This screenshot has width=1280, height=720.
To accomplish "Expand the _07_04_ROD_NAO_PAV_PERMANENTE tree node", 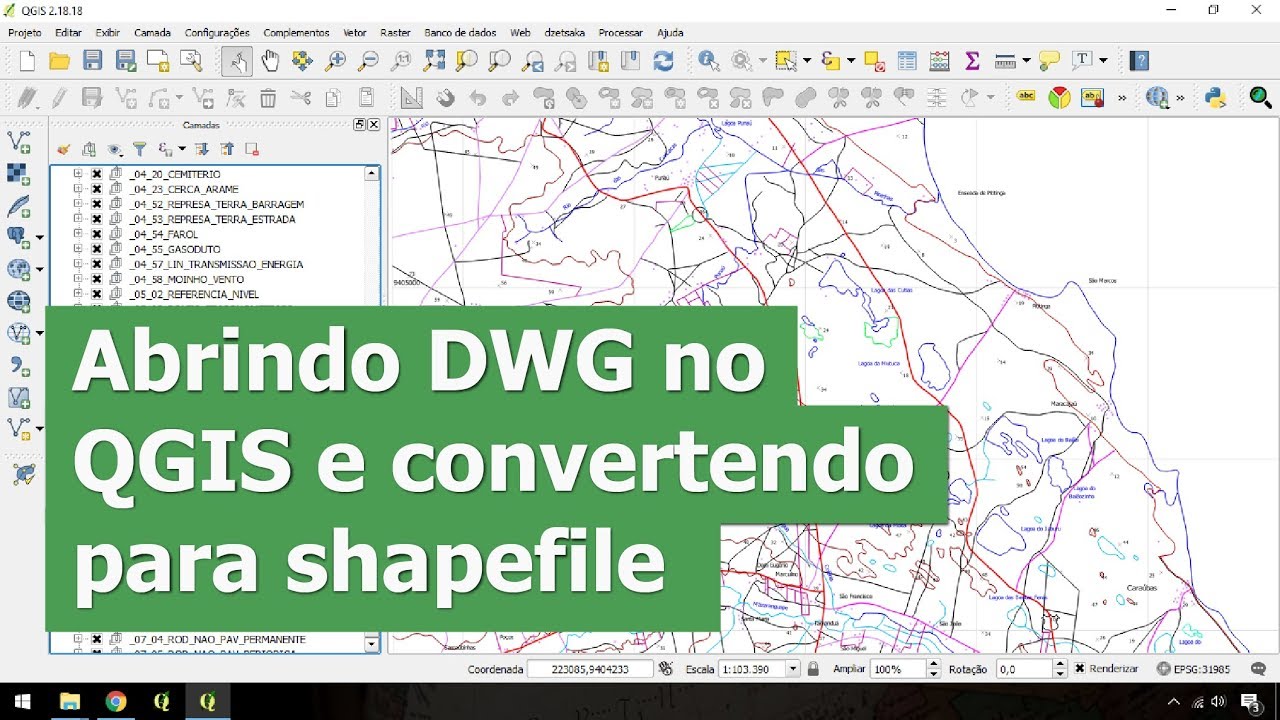I will point(77,639).
